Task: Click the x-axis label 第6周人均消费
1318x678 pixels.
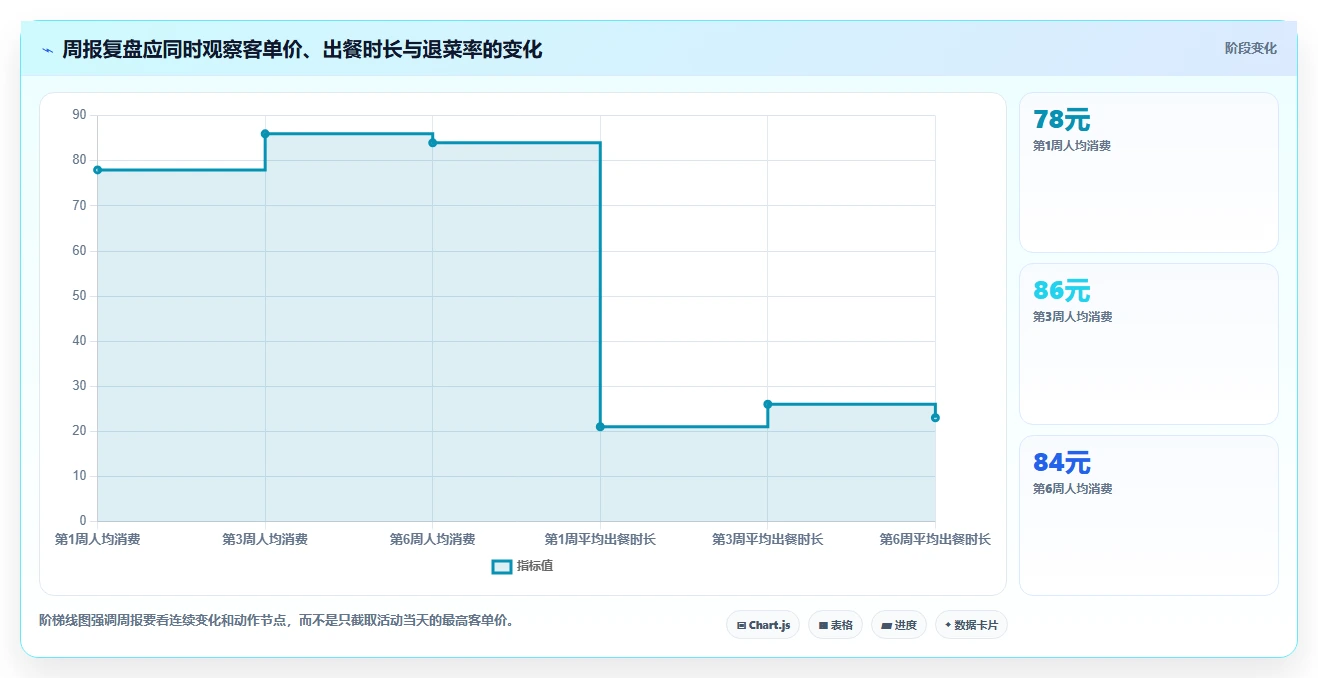Action: (x=433, y=540)
